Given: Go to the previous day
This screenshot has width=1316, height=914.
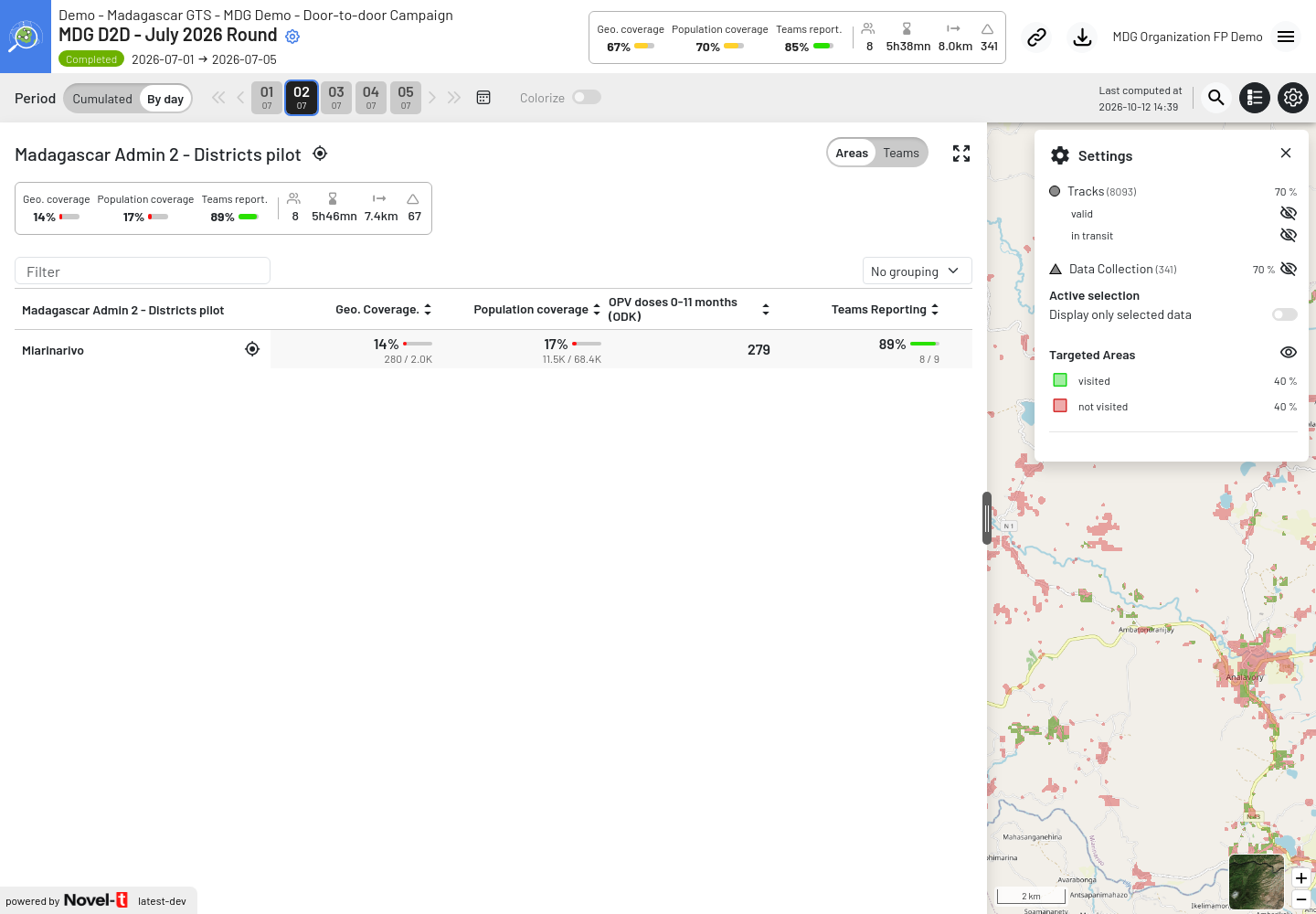Looking at the screenshot, I should coord(240,98).
